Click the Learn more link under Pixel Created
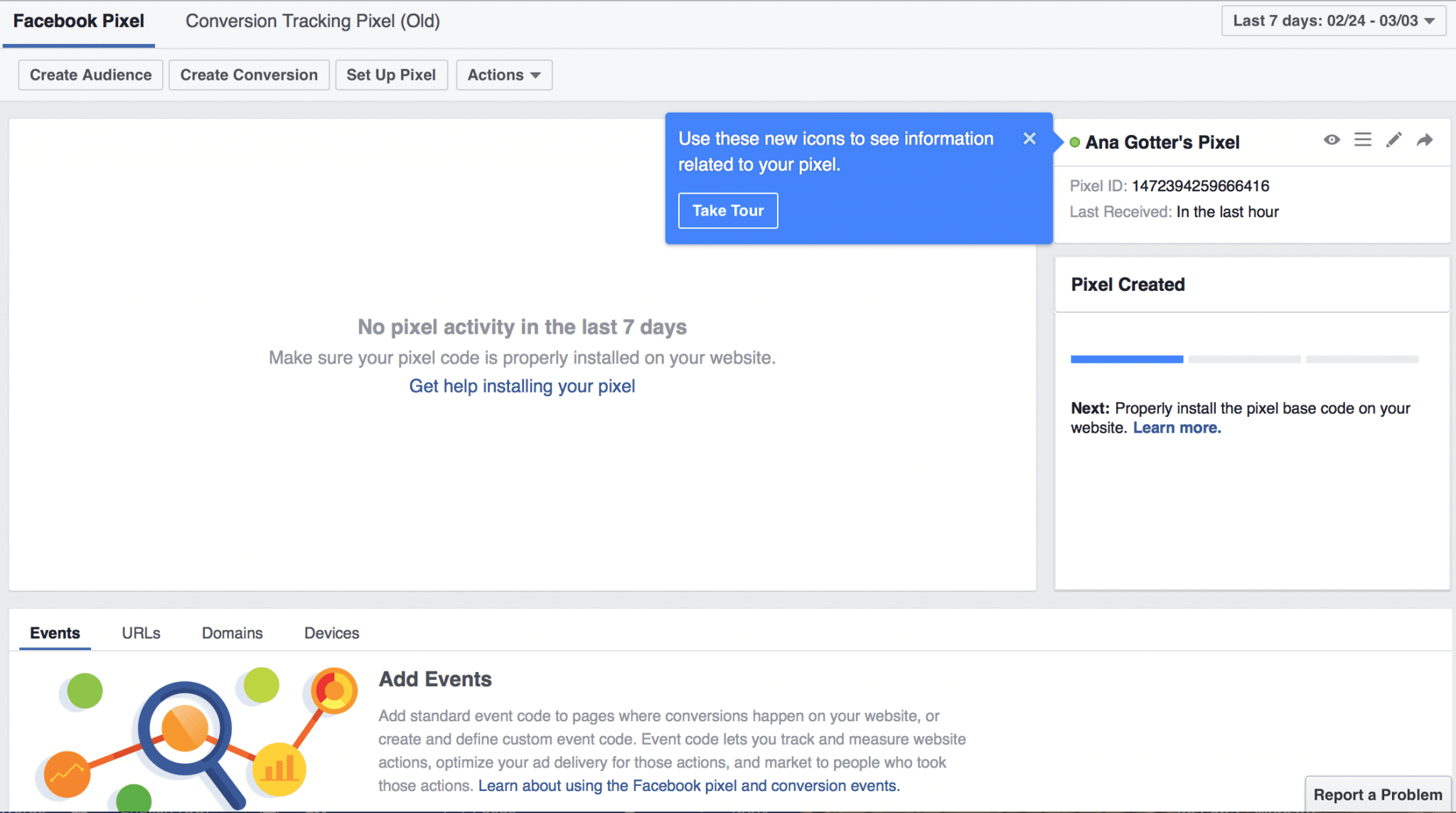This screenshot has width=1456, height=813. pyautogui.click(x=1177, y=428)
